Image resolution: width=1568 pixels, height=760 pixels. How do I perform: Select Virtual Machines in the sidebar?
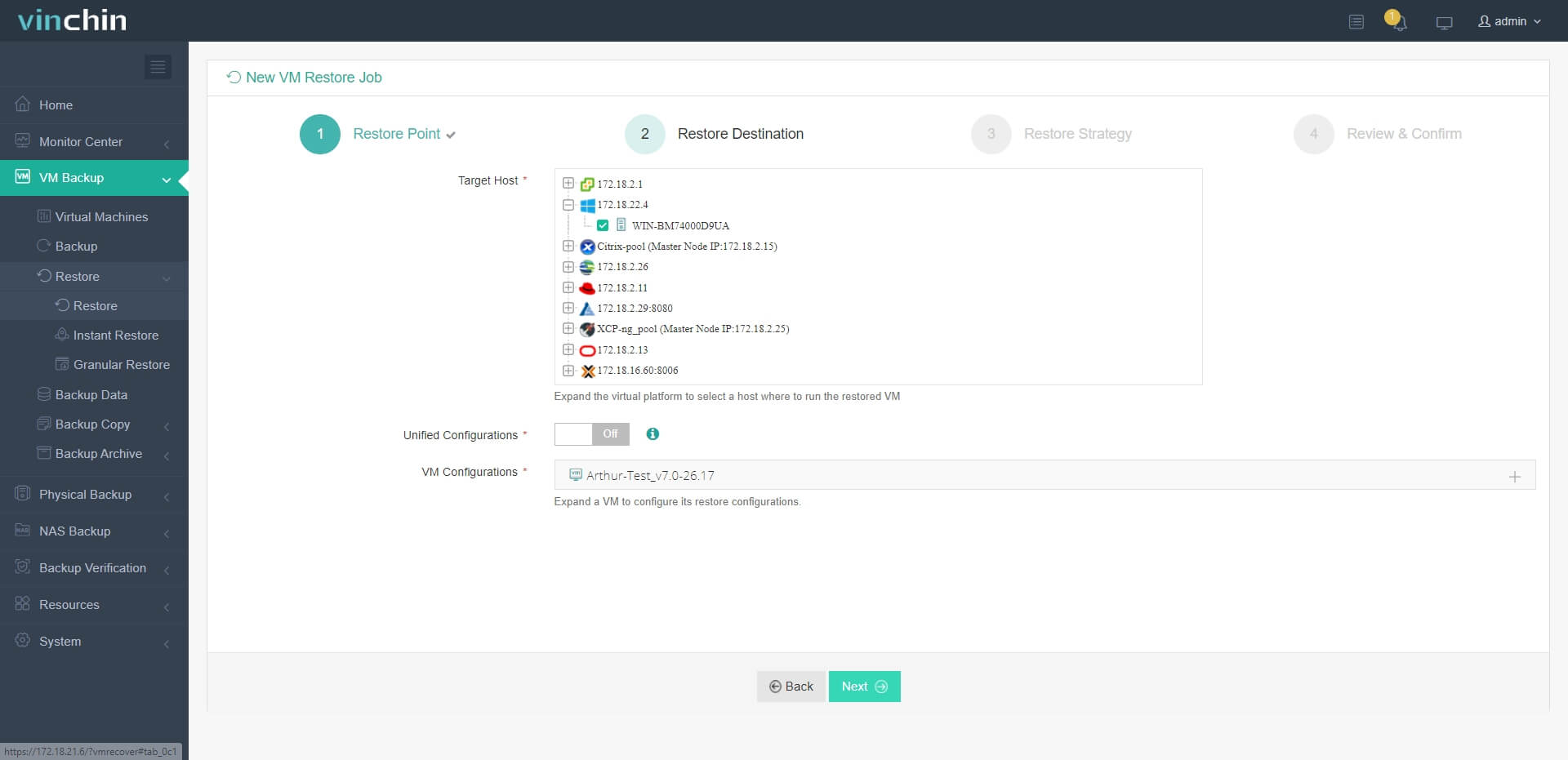(x=100, y=216)
